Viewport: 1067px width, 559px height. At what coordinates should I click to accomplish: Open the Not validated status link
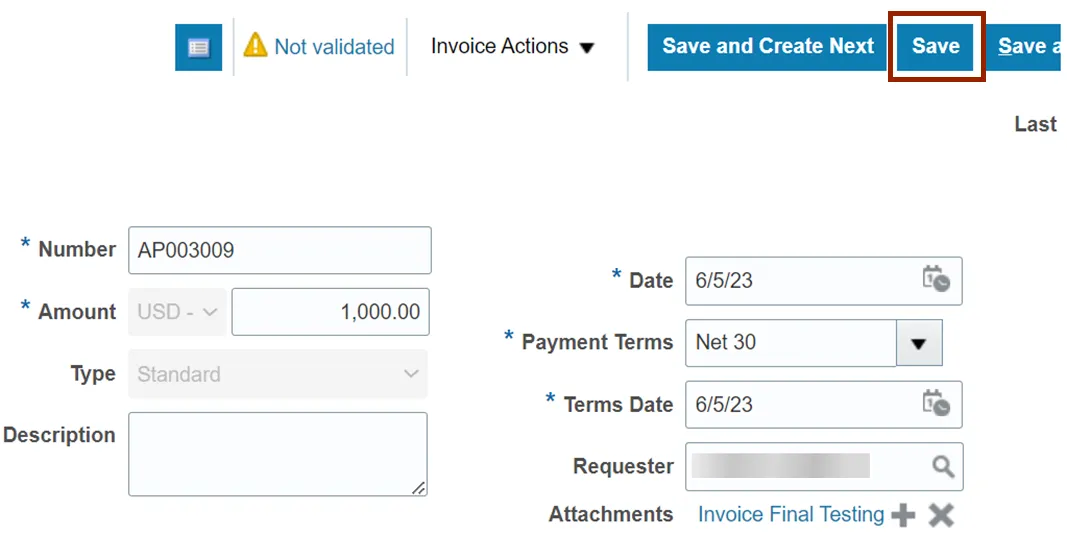334,47
